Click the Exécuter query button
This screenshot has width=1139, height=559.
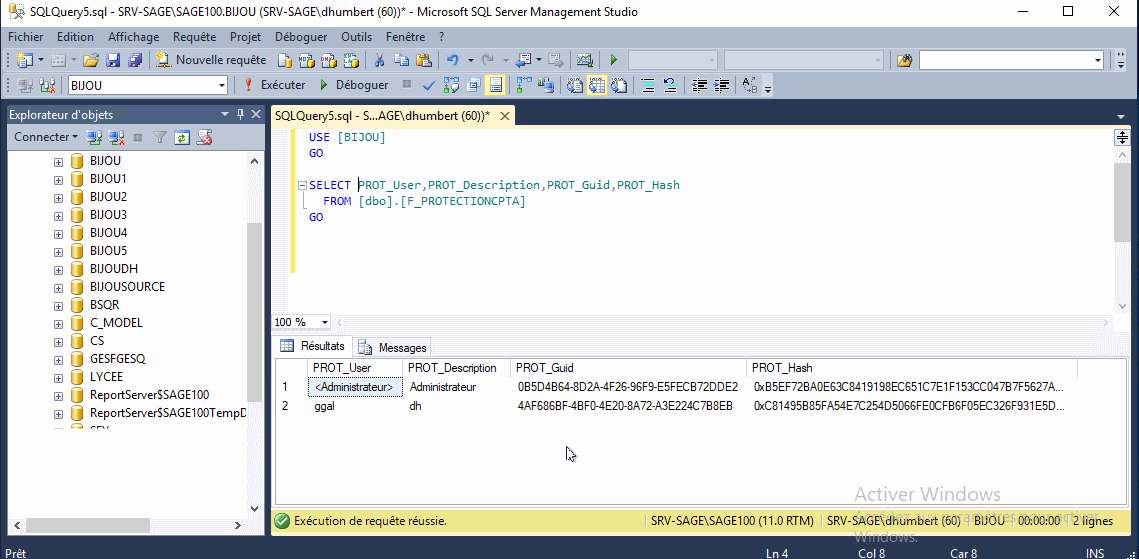point(275,85)
